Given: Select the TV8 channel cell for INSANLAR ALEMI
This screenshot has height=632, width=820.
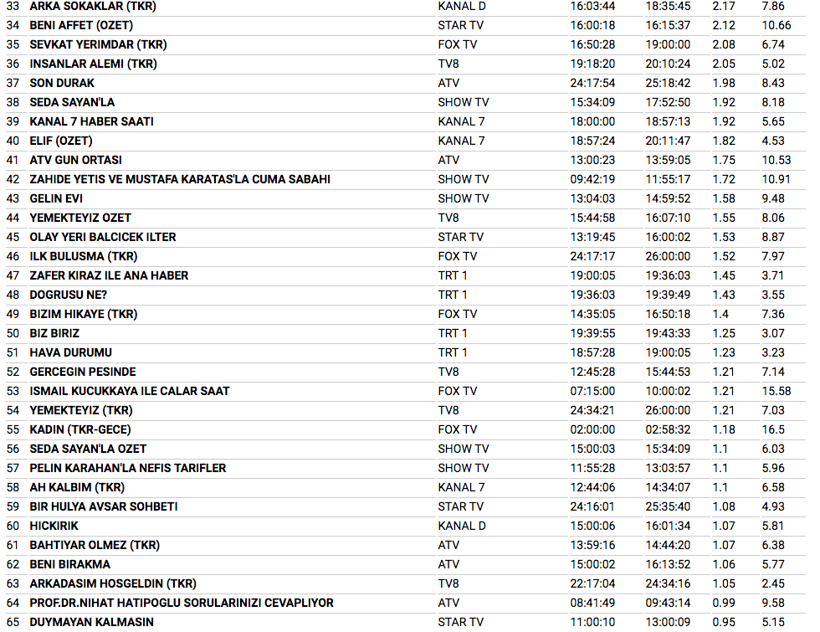Looking at the screenshot, I should 449,64.
